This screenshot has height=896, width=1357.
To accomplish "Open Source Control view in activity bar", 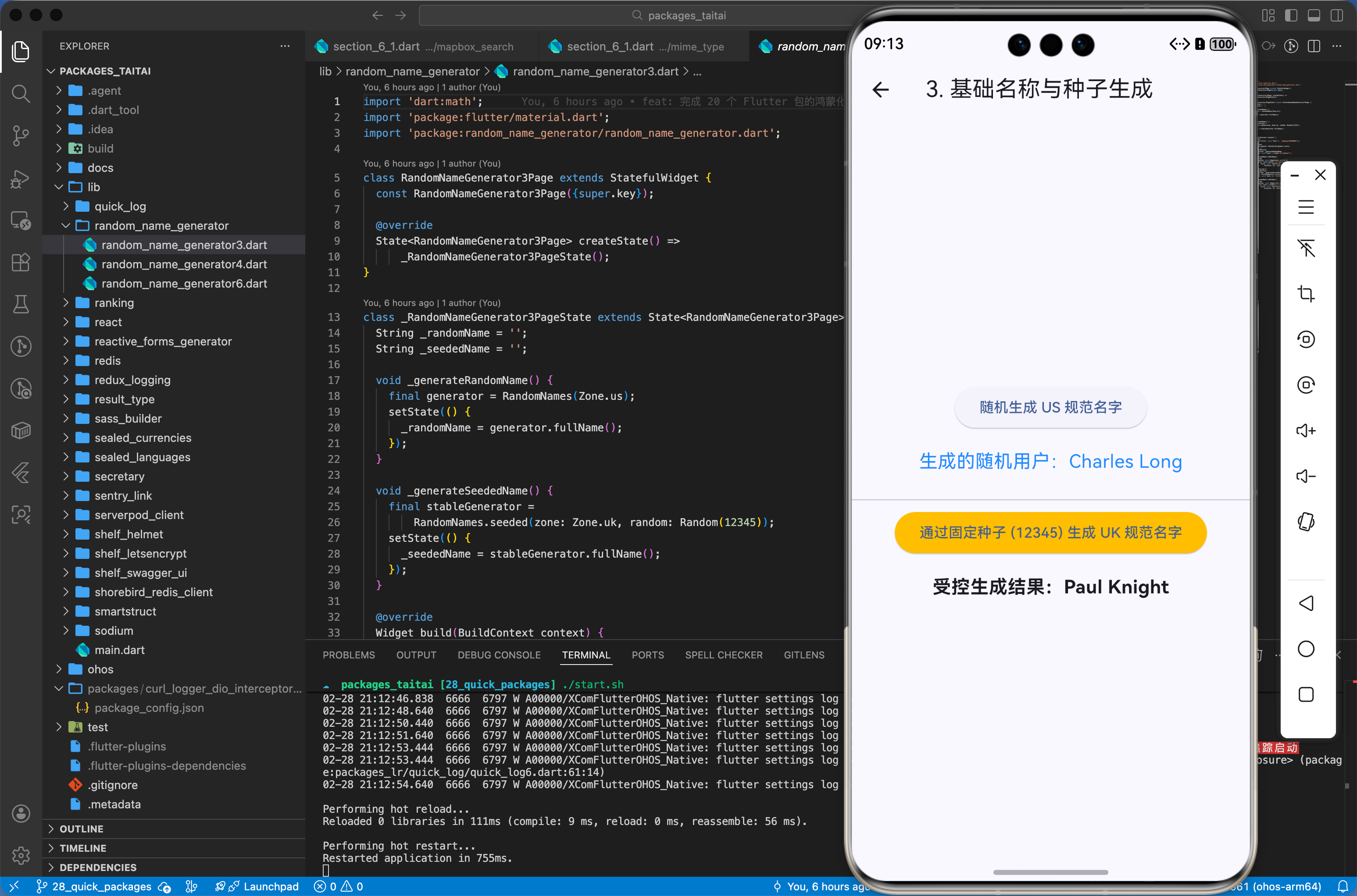I will pos(21,135).
